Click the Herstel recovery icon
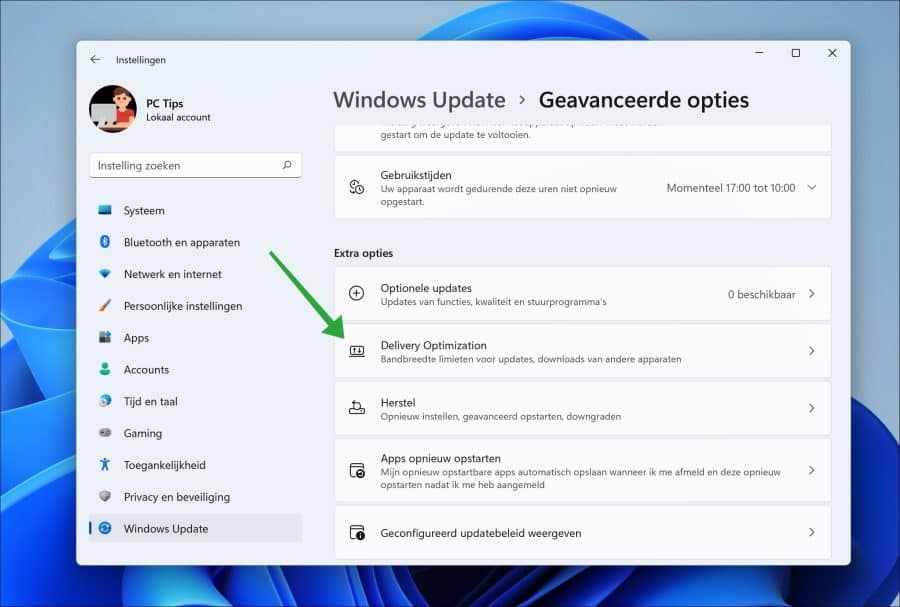Screen dimensions: 900x607 [356, 408]
